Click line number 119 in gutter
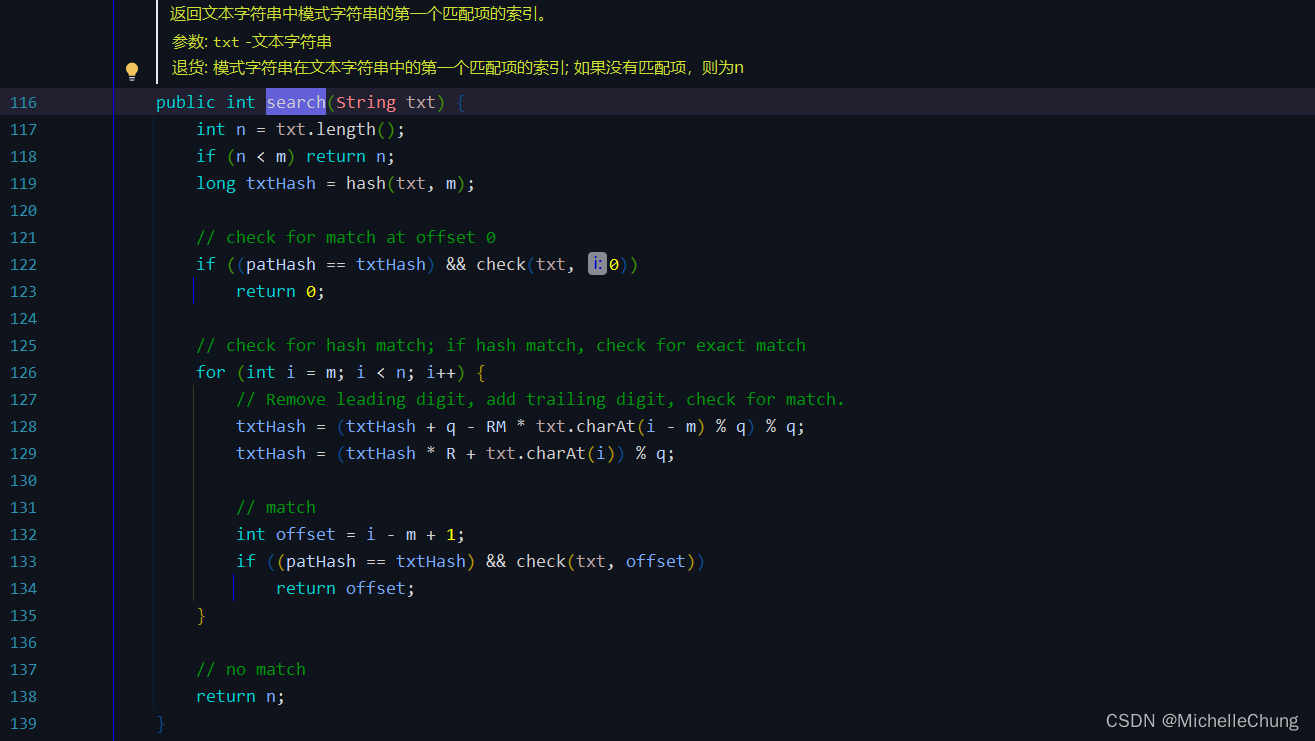Image resolution: width=1315 pixels, height=741 pixels. point(23,183)
